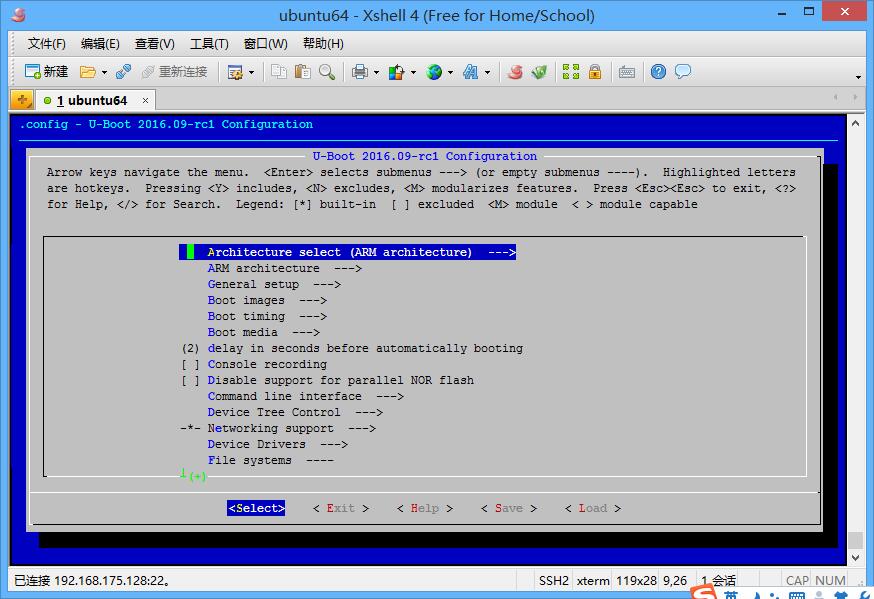This screenshot has height=599, width=874.
Task: Open the Command line interface submenu
Action: pyautogui.click(x=305, y=396)
